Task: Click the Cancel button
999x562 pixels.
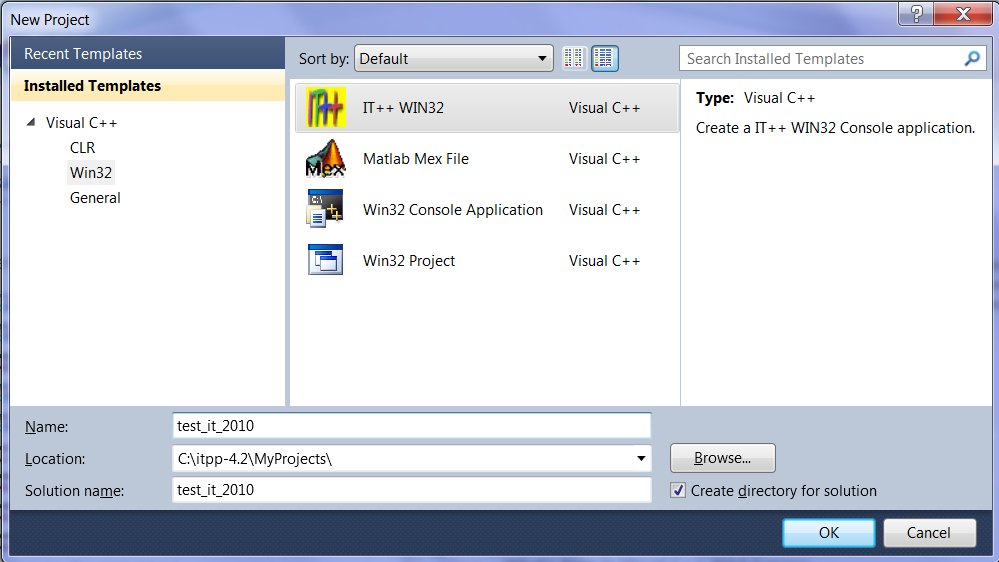Action: click(x=929, y=533)
